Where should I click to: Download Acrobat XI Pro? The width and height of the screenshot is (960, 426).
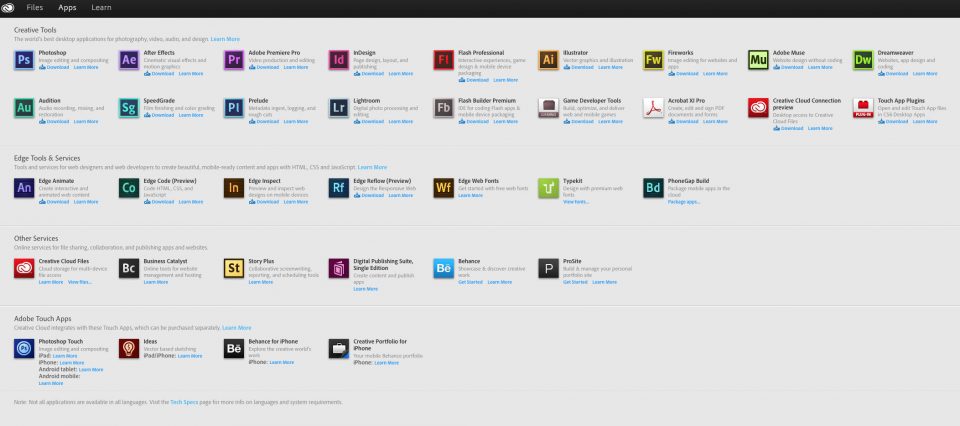683,121
